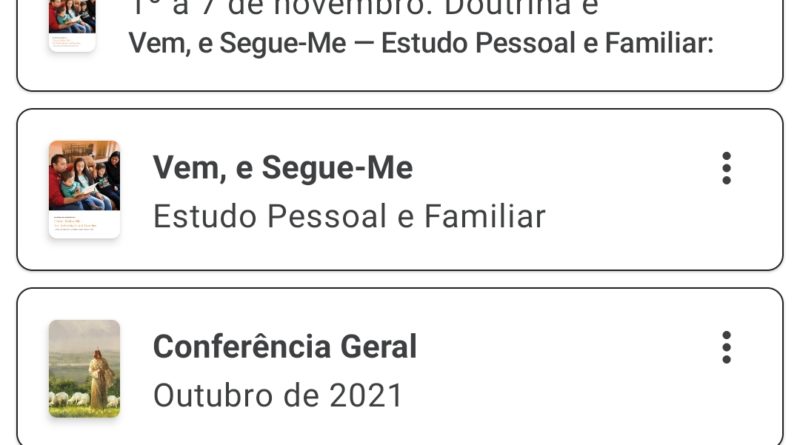Click "Vem, e Segue-Me — Estudo Pessoal e Familiar:" line
The height and width of the screenshot is (445, 800).
(x=420, y=45)
